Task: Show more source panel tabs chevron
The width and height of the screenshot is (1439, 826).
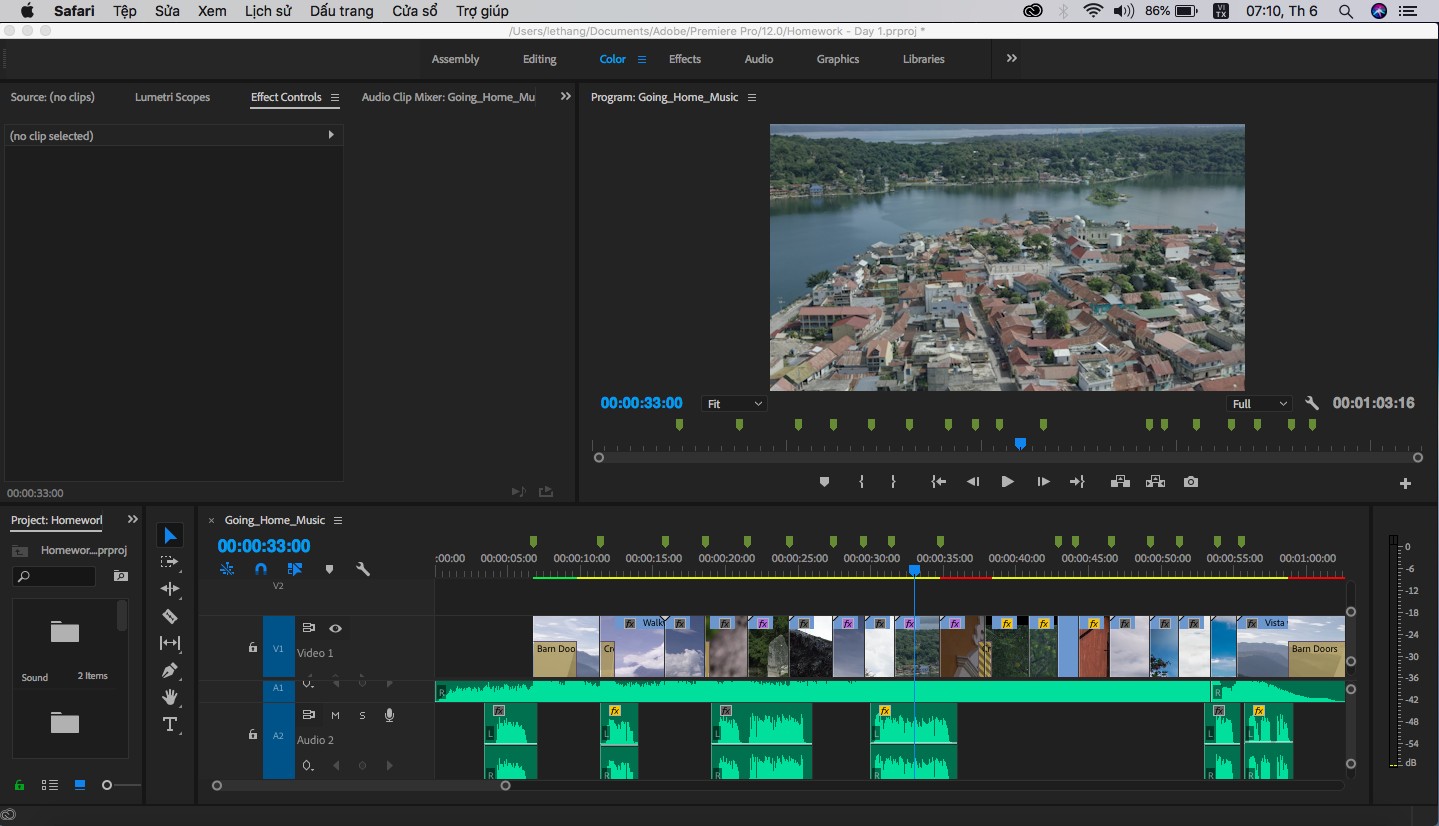Action: tap(565, 97)
